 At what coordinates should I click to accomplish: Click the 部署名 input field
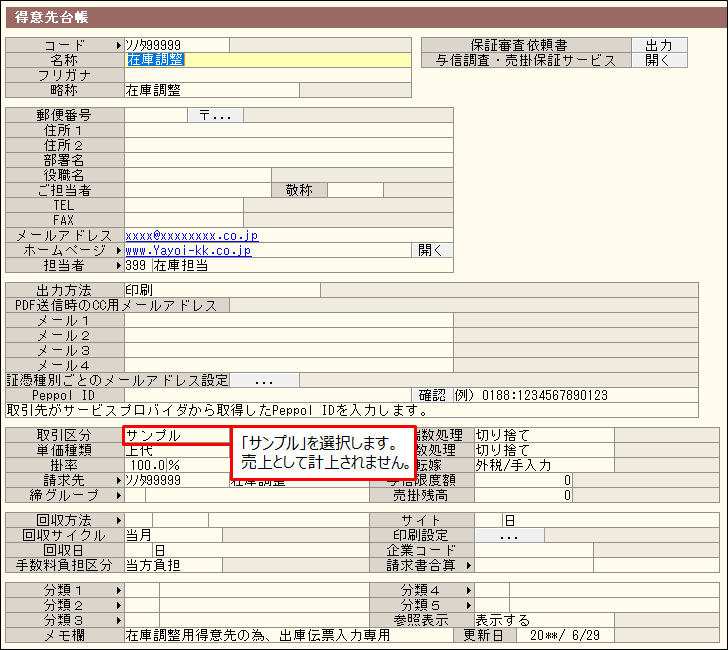pyautogui.click(x=289, y=160)
